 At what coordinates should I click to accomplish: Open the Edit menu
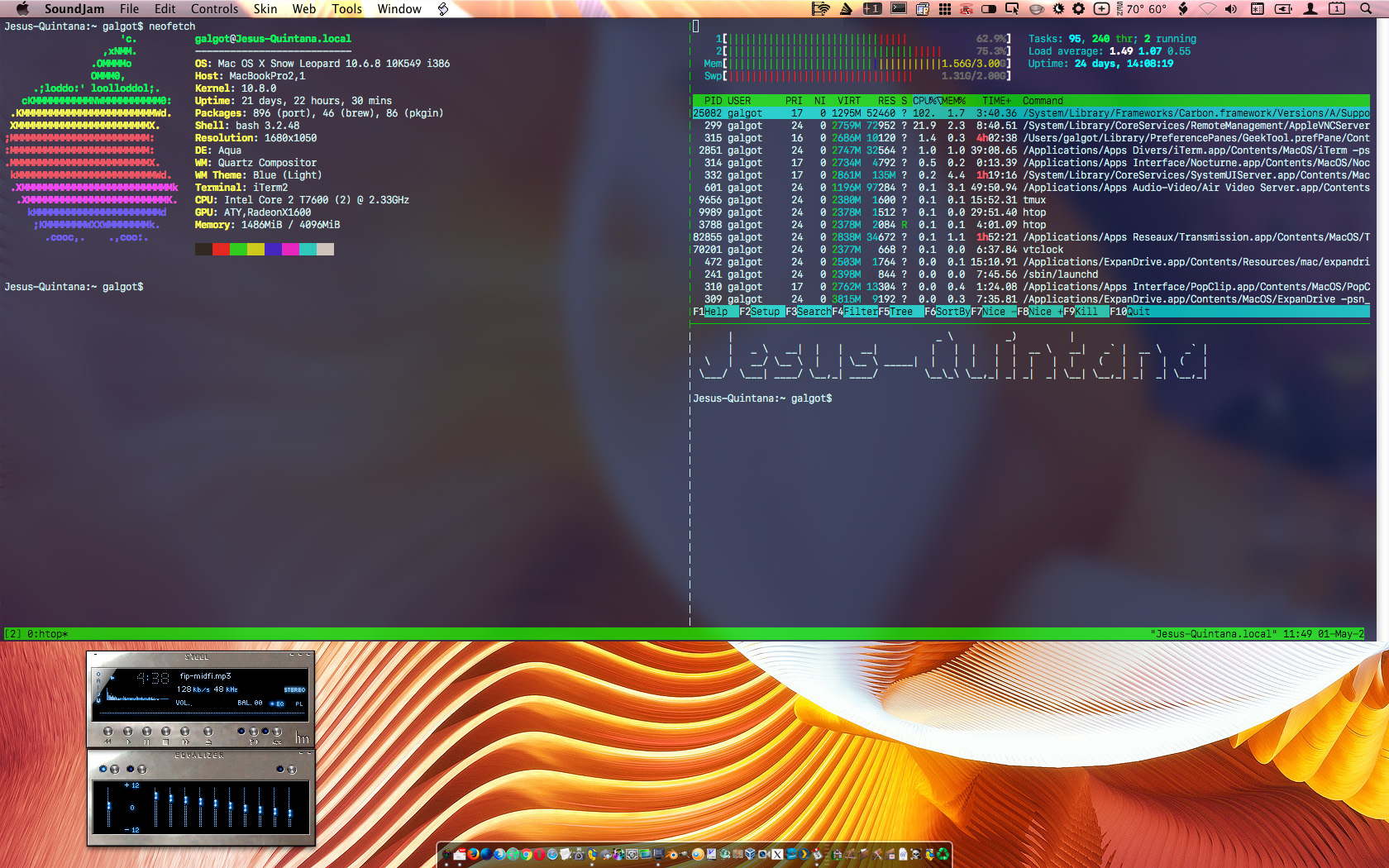pos(165,9)
